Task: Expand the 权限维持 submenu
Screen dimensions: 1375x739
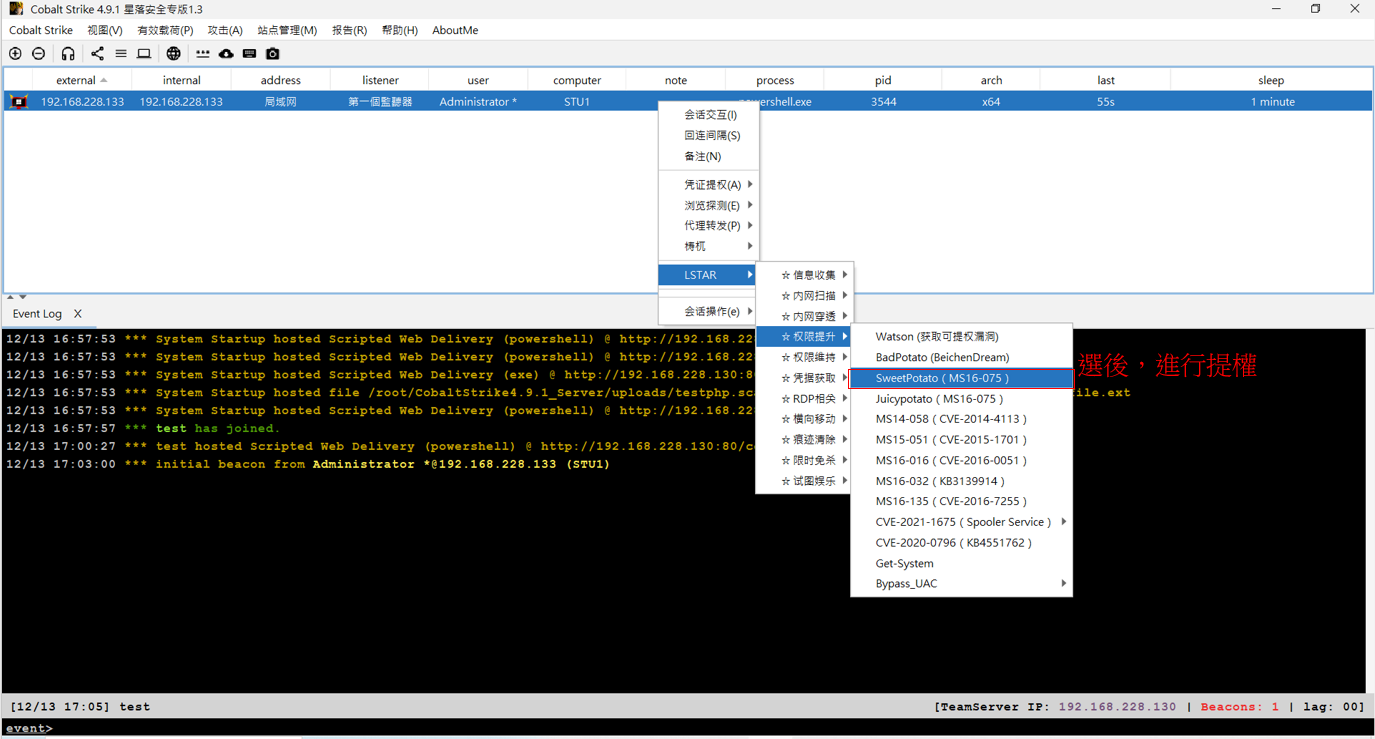Action: point(804,357)
